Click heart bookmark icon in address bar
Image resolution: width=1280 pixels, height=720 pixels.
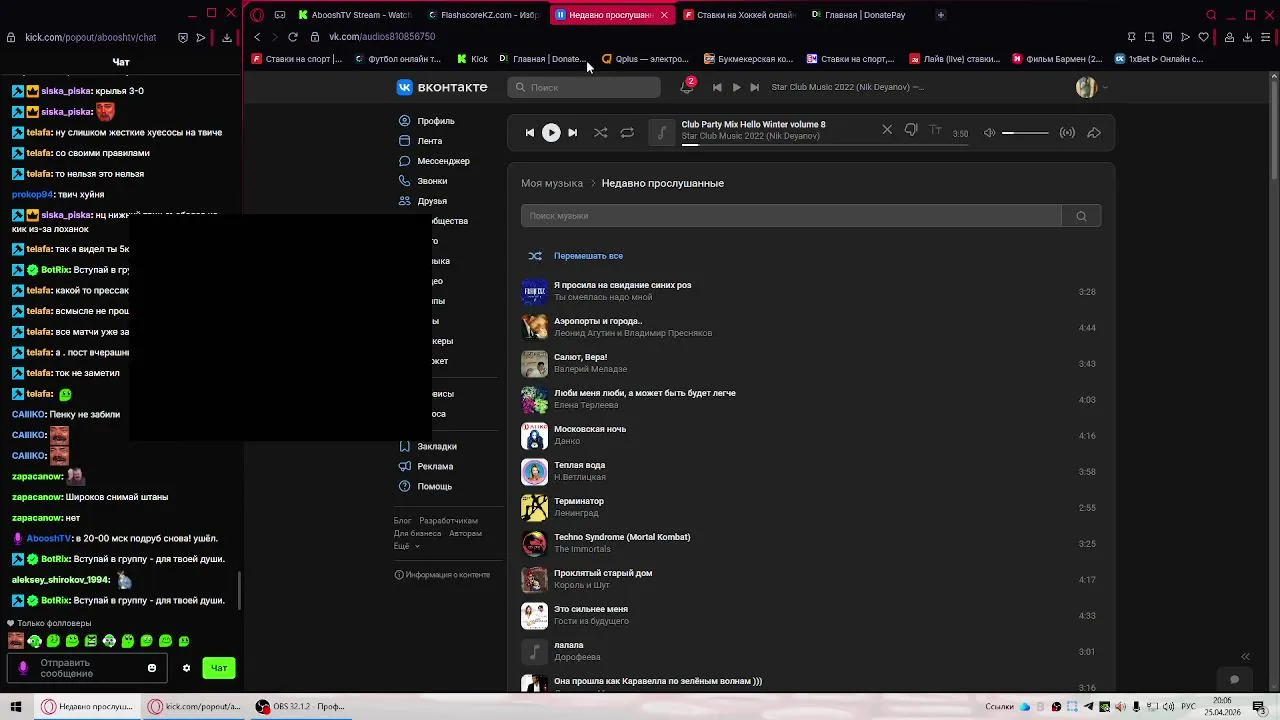point(1203,37)
